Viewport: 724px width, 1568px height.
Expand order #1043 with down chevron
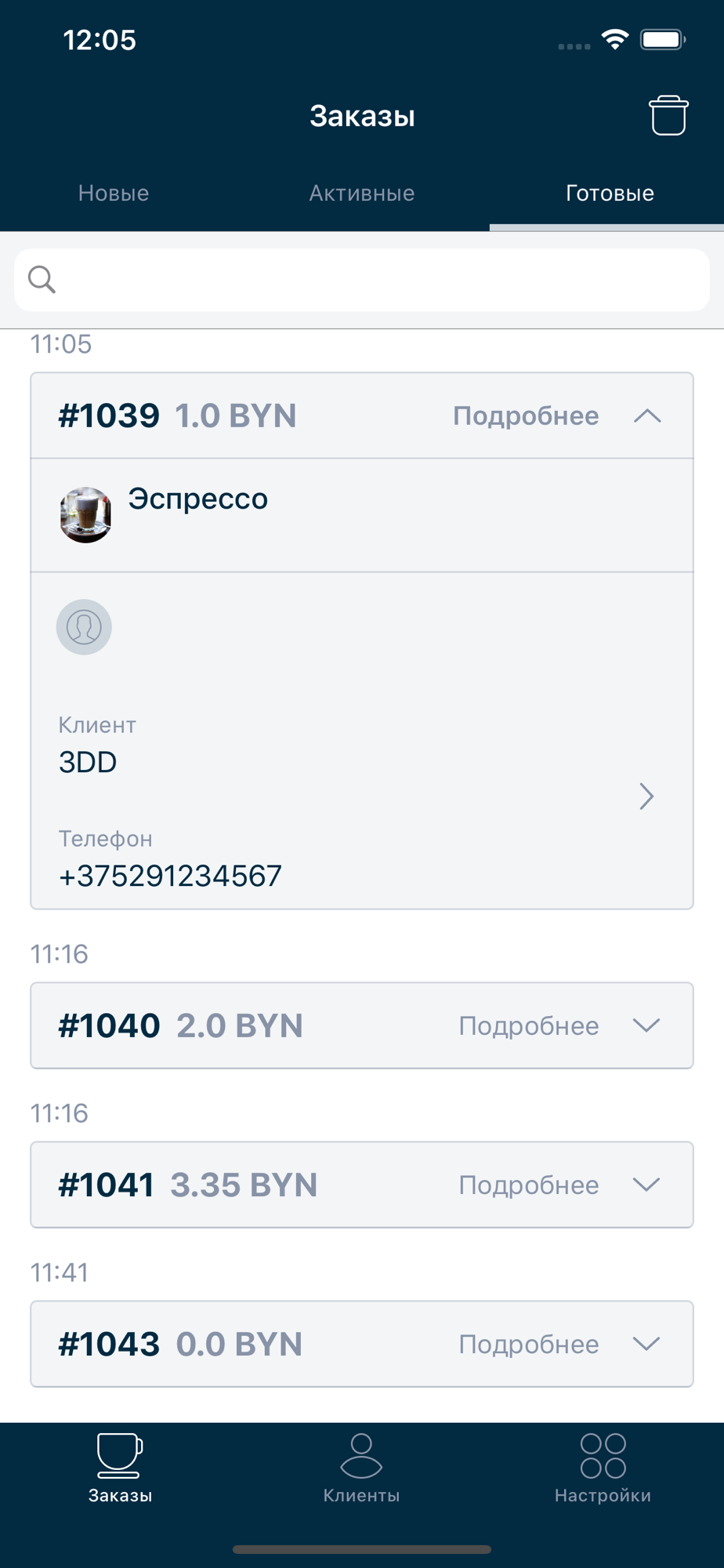(646, 1344)
